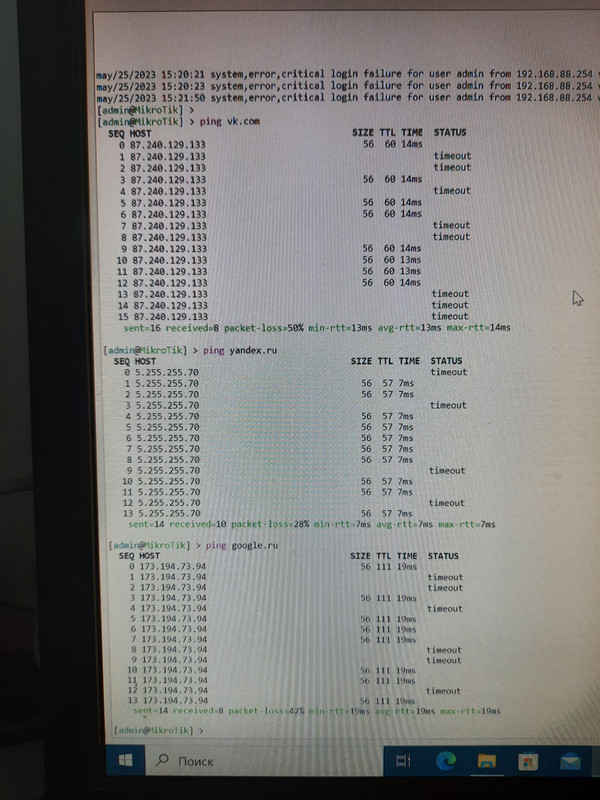Click the TTL header of google.ru ping table
Viewport: 600px width, 800px height.
[x=384, y=556]
